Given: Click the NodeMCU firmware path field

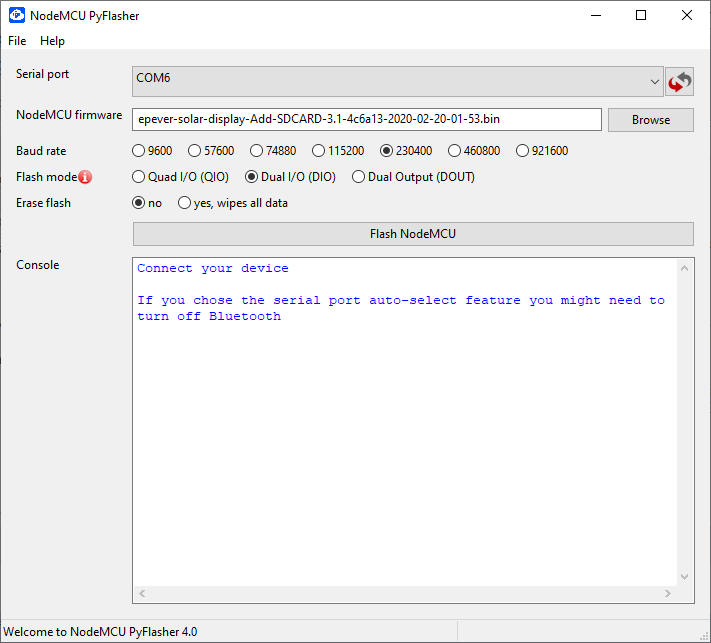Looking at the screenshot, I should point(366,119).
